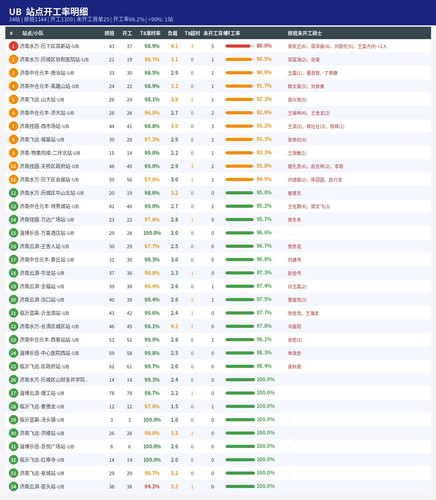Click 淄博云湃-理工站-UB station name
436x500 pixels.
point(42,393)
